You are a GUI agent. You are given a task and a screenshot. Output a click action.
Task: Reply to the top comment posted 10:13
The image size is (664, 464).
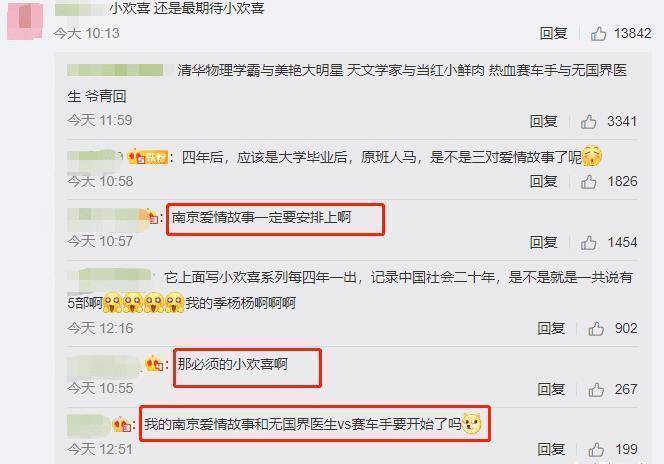pos(553,33)
